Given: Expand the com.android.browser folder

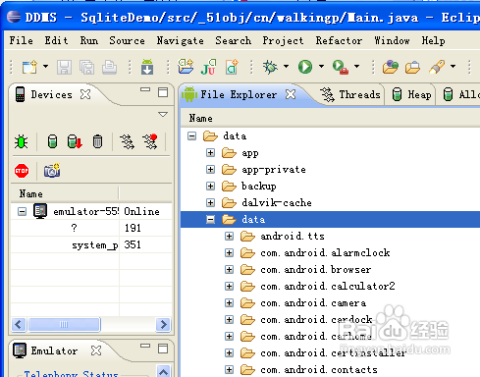Looking at the screenshot, I should [229, 269].
